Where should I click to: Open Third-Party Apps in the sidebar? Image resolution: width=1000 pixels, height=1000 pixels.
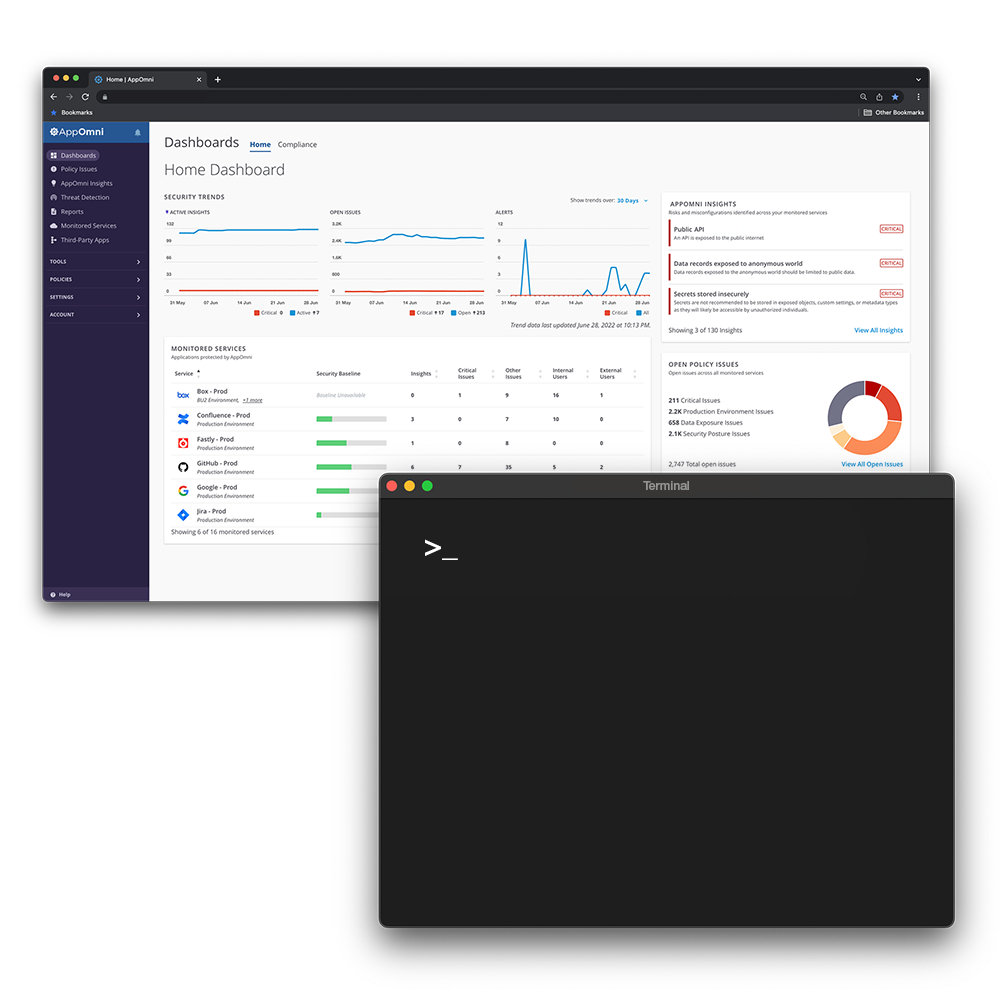pos(84,240)
